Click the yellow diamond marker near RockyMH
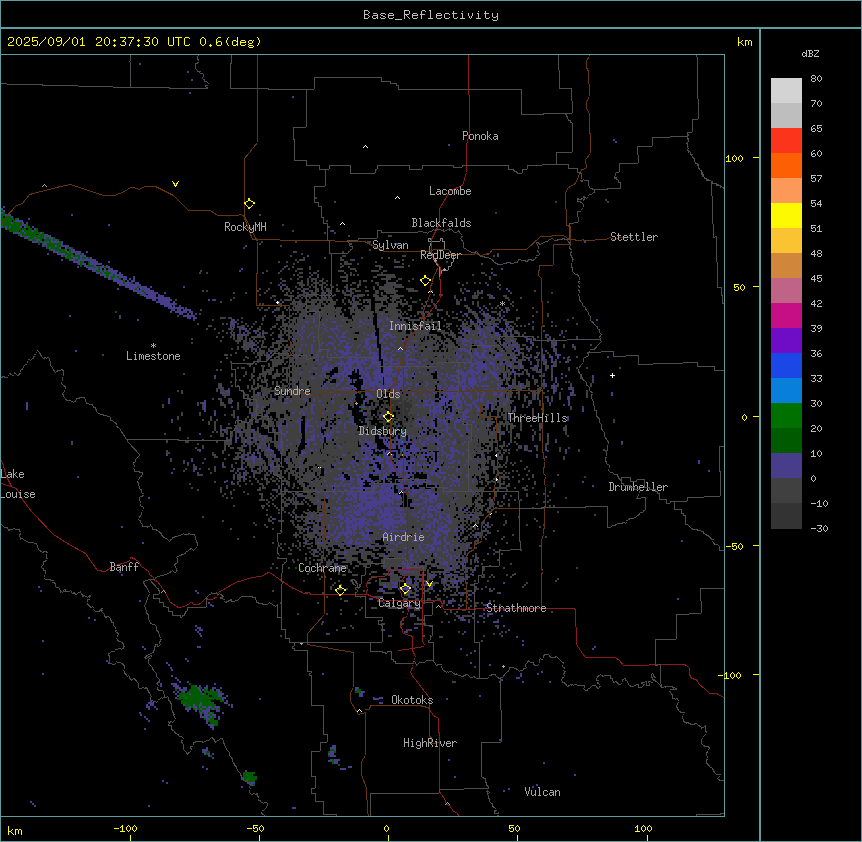Image resolution: width=862 pixels, height=842 pixels. click(x=249, y=204)
